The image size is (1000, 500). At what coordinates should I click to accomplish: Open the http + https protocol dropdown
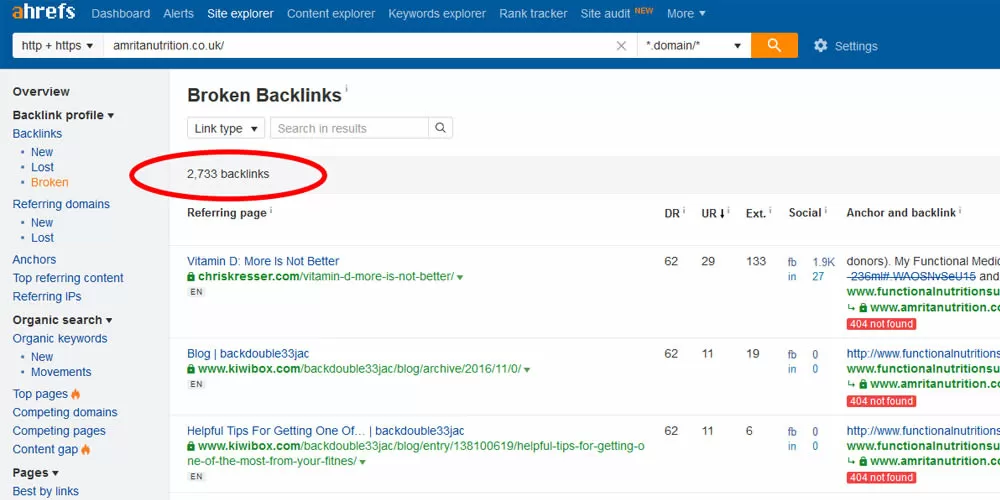pos(57,46)
